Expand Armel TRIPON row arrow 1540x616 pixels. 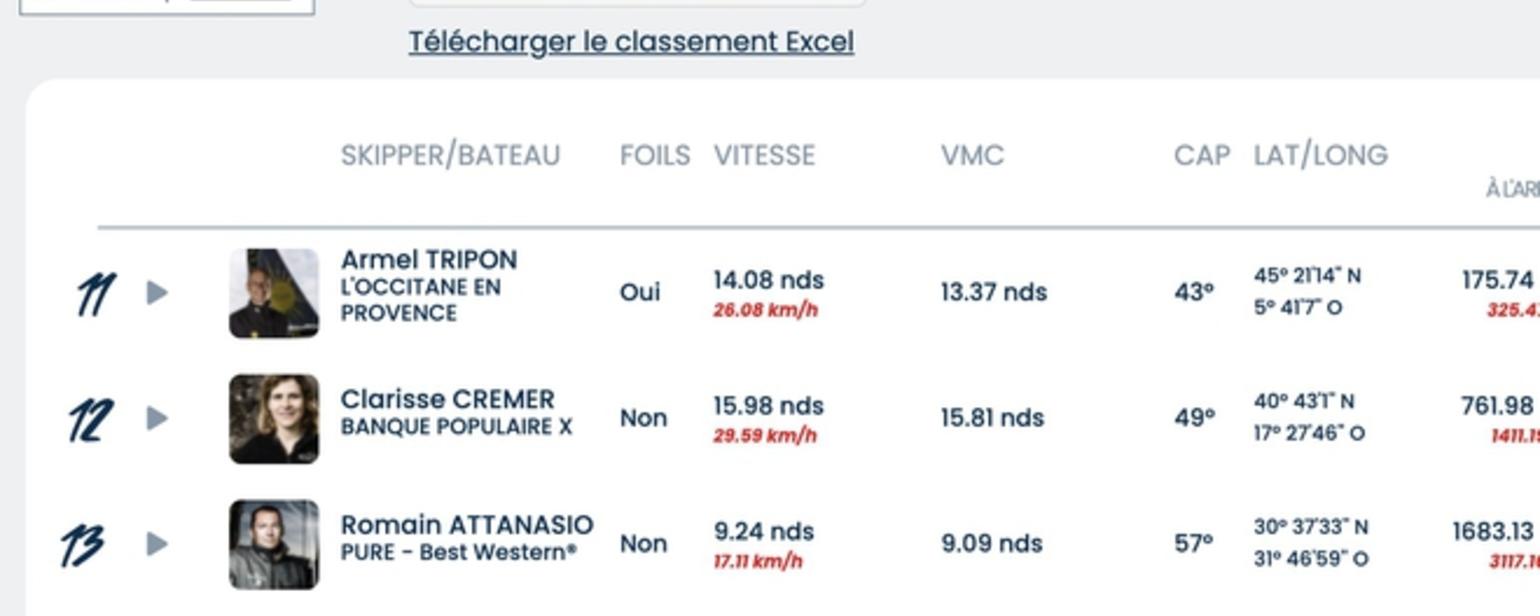coord(157,293)
